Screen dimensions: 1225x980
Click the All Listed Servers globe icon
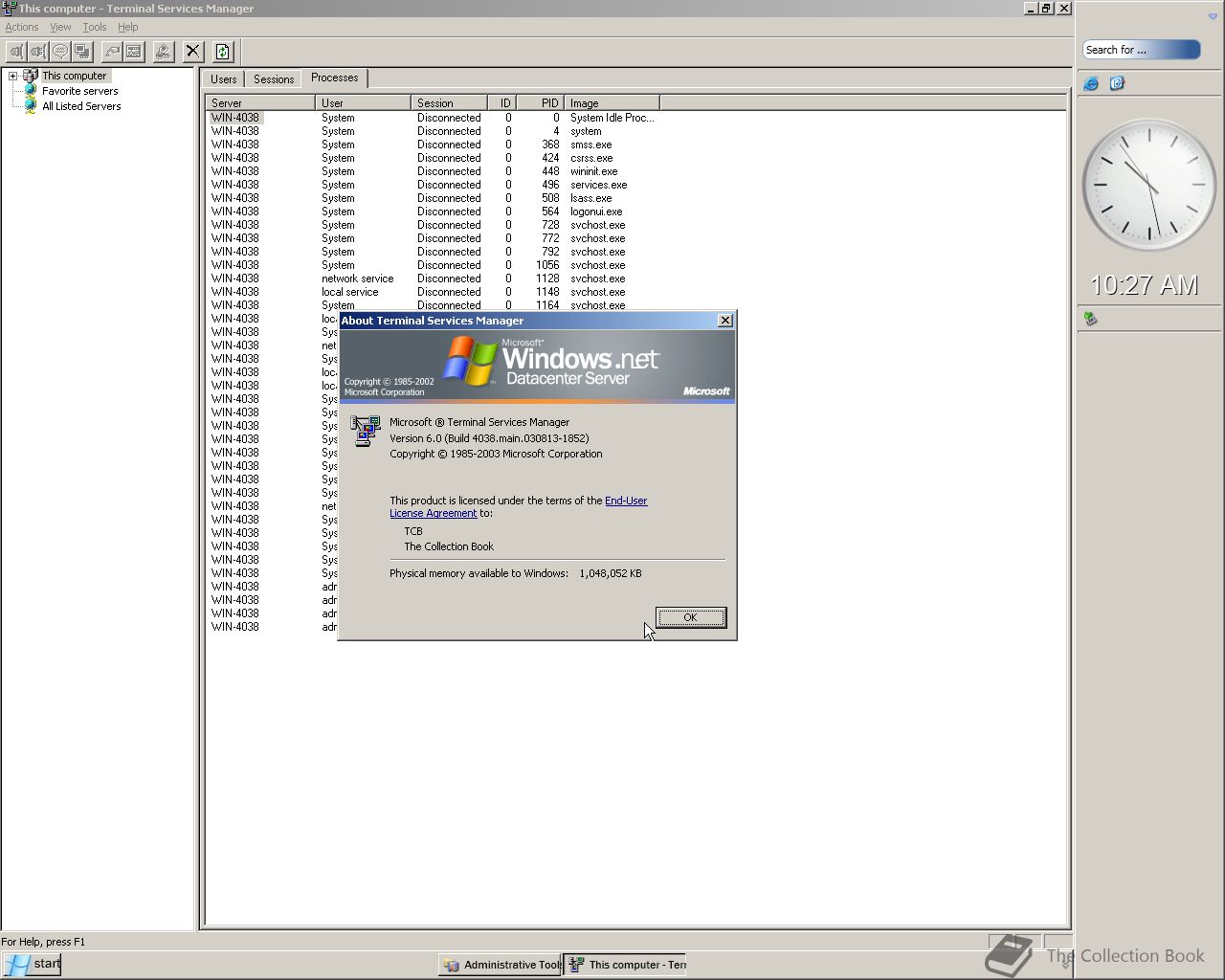coord(31,106)
